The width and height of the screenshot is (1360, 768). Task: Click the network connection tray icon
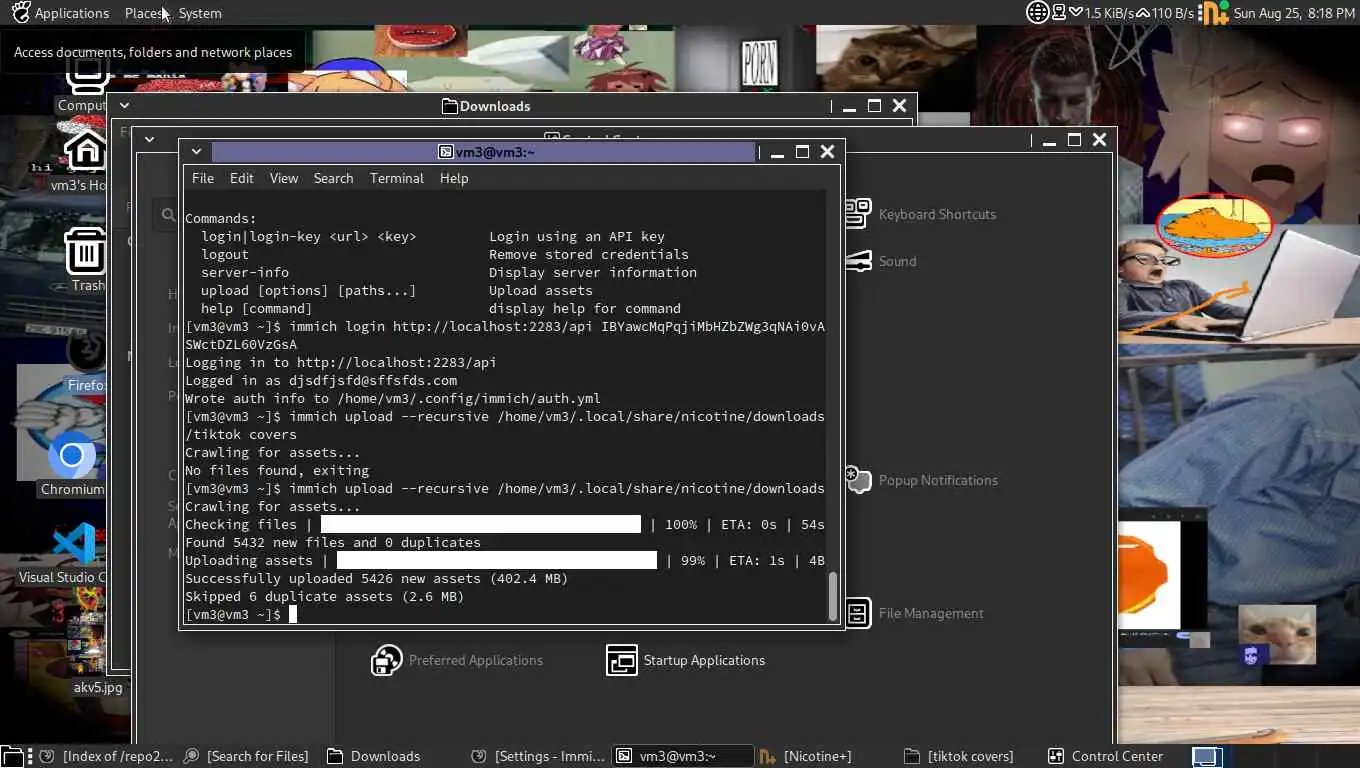click(x=1058, y=13)
